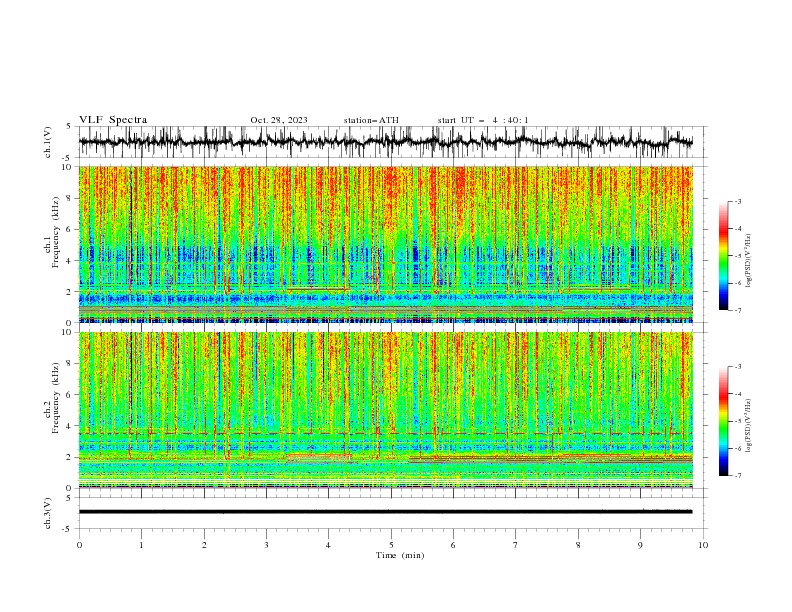This screenshot has height=612, width=792.
Task: Click inside the ch.1 spectrogram panel
Action: pos(385,244)
